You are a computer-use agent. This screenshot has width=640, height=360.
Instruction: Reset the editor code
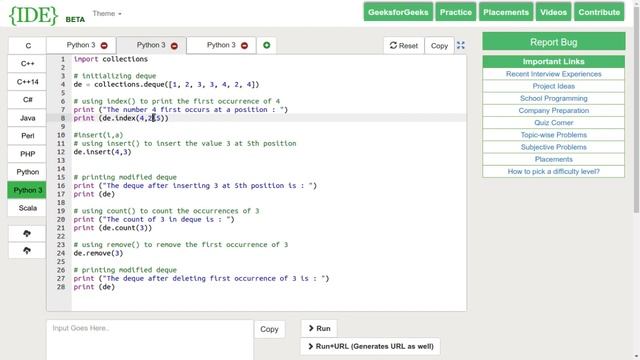point(404,45)
